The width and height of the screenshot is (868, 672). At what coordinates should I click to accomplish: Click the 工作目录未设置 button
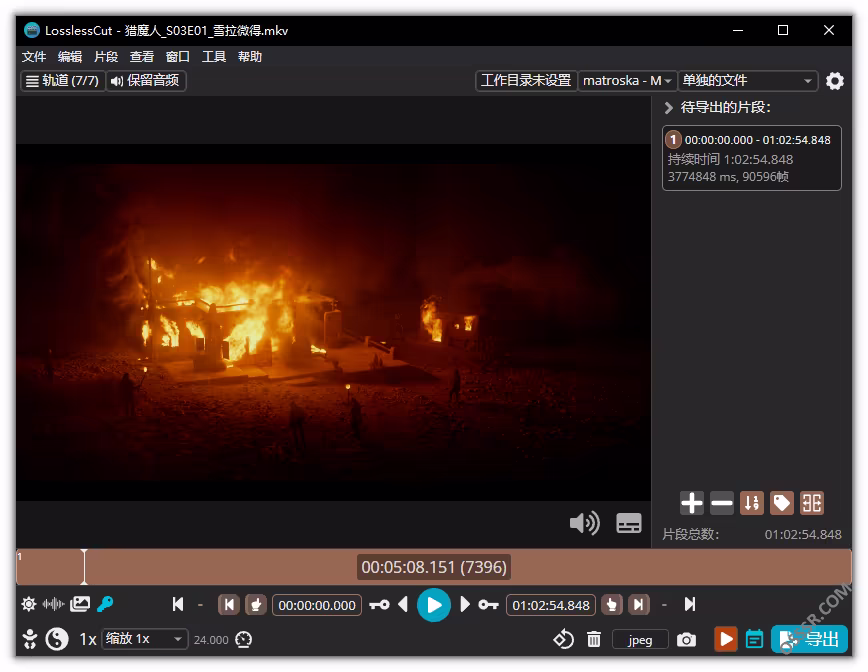coord(526,81)
